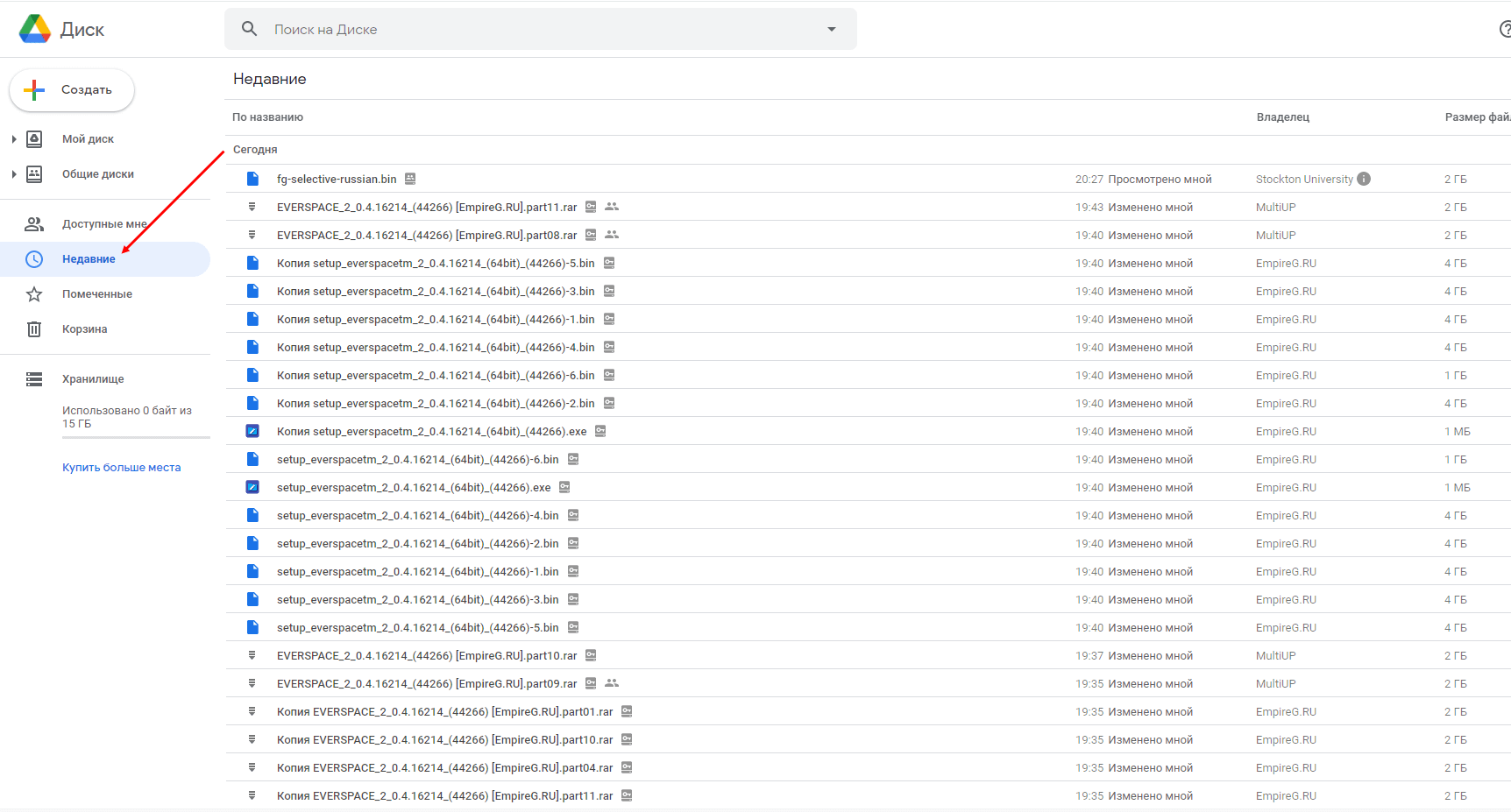Open the search options dropdown arrow

pyautogui.click(x=831, y=29)
